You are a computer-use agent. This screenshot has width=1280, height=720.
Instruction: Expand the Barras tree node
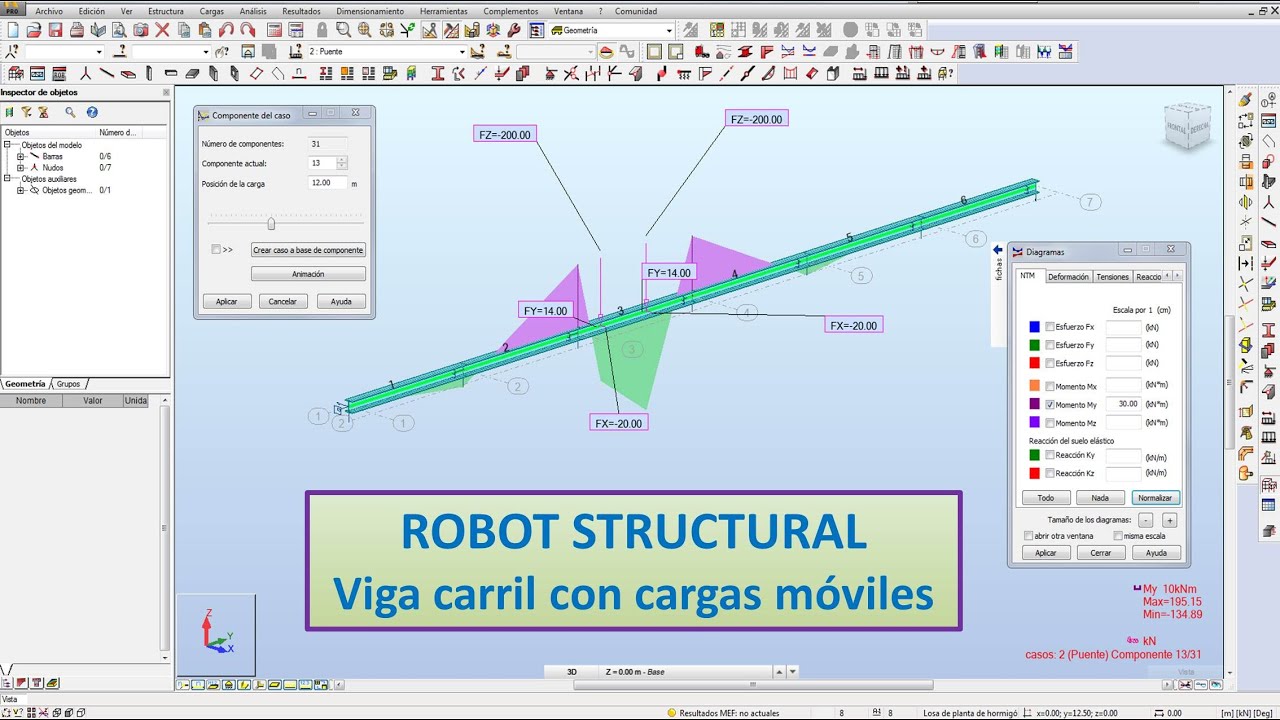pyautogui.click(x=20, y=157)
